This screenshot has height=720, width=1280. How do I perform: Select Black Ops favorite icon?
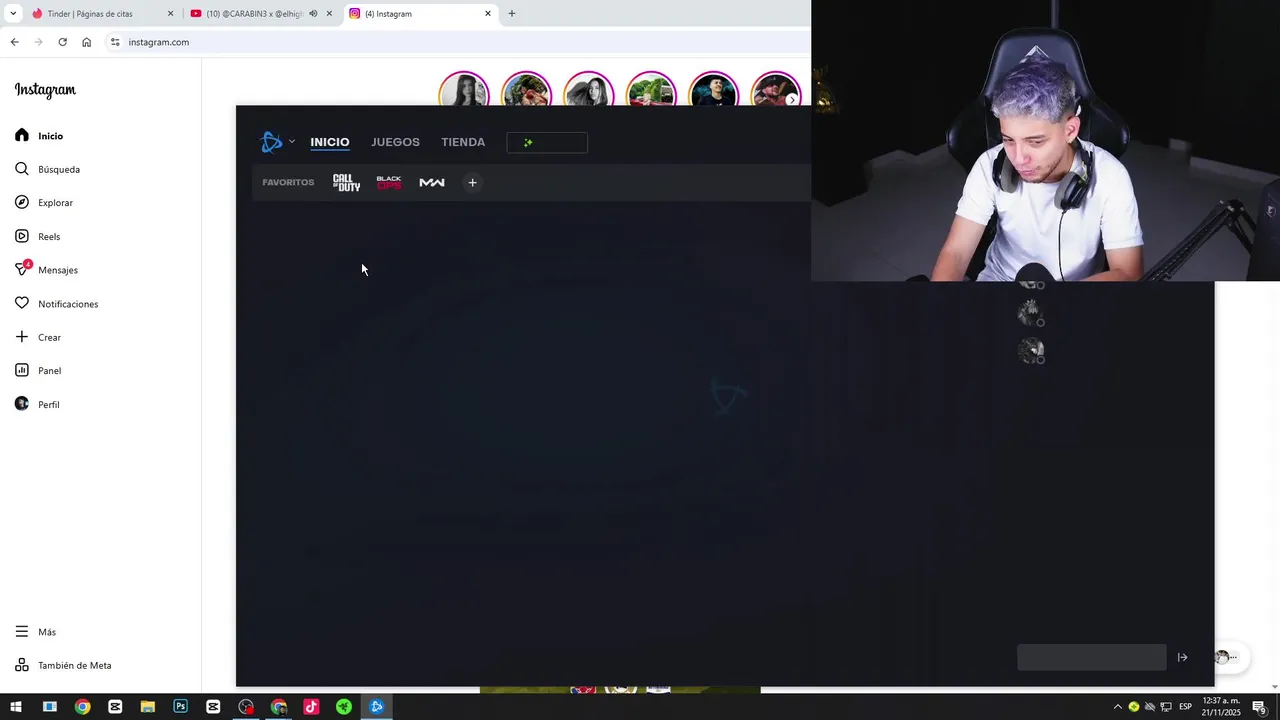point(389,182)
